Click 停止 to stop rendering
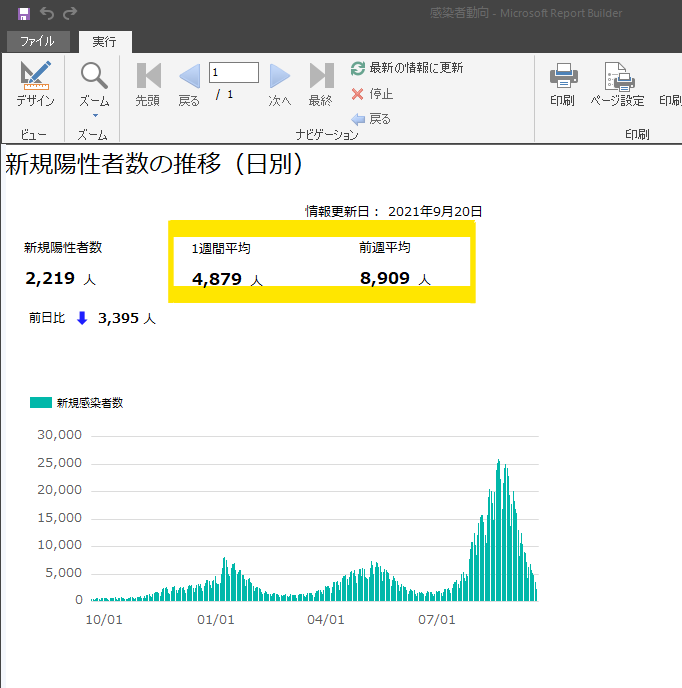The height and width of the screenshot is (688, 682). (372, 94)
